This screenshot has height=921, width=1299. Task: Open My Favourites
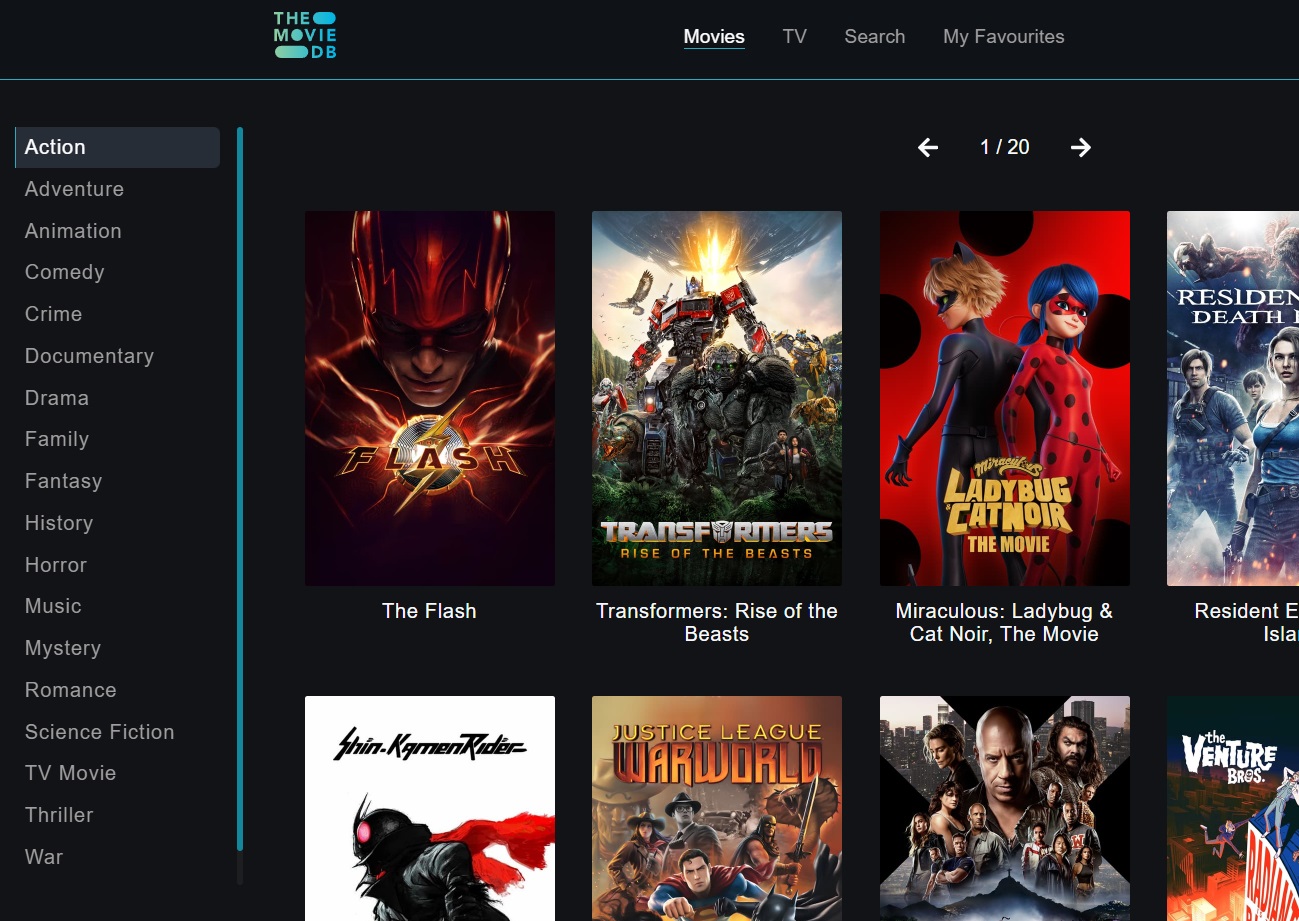[1004, 37]
